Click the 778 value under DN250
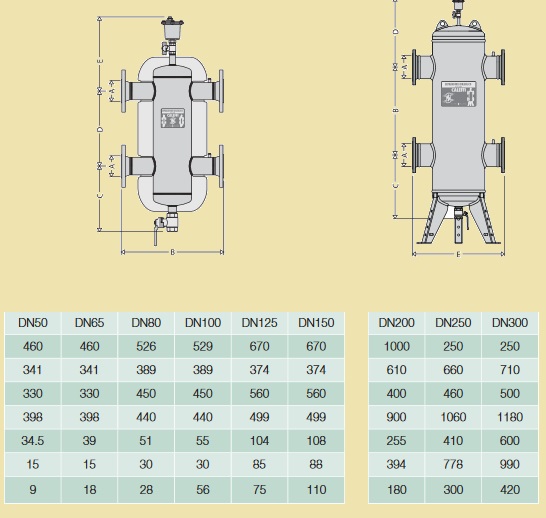This screenshot has height=518, width=546. tap(453, 464)
